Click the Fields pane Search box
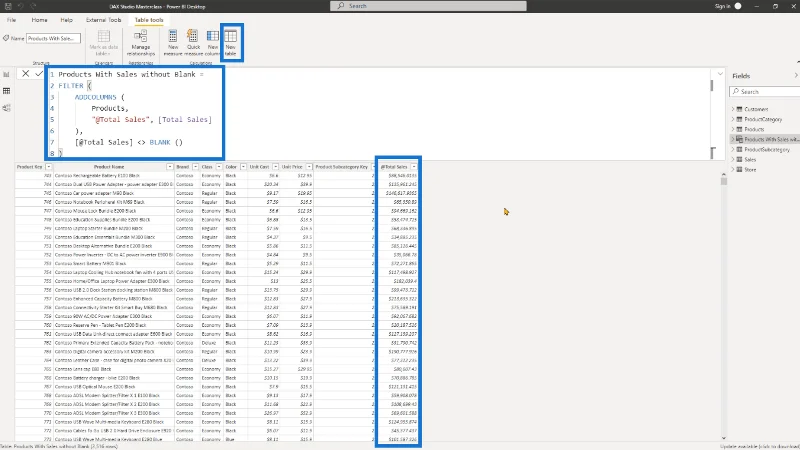The width and height of the screenshot is (800, 450). (x=765, y=92)
